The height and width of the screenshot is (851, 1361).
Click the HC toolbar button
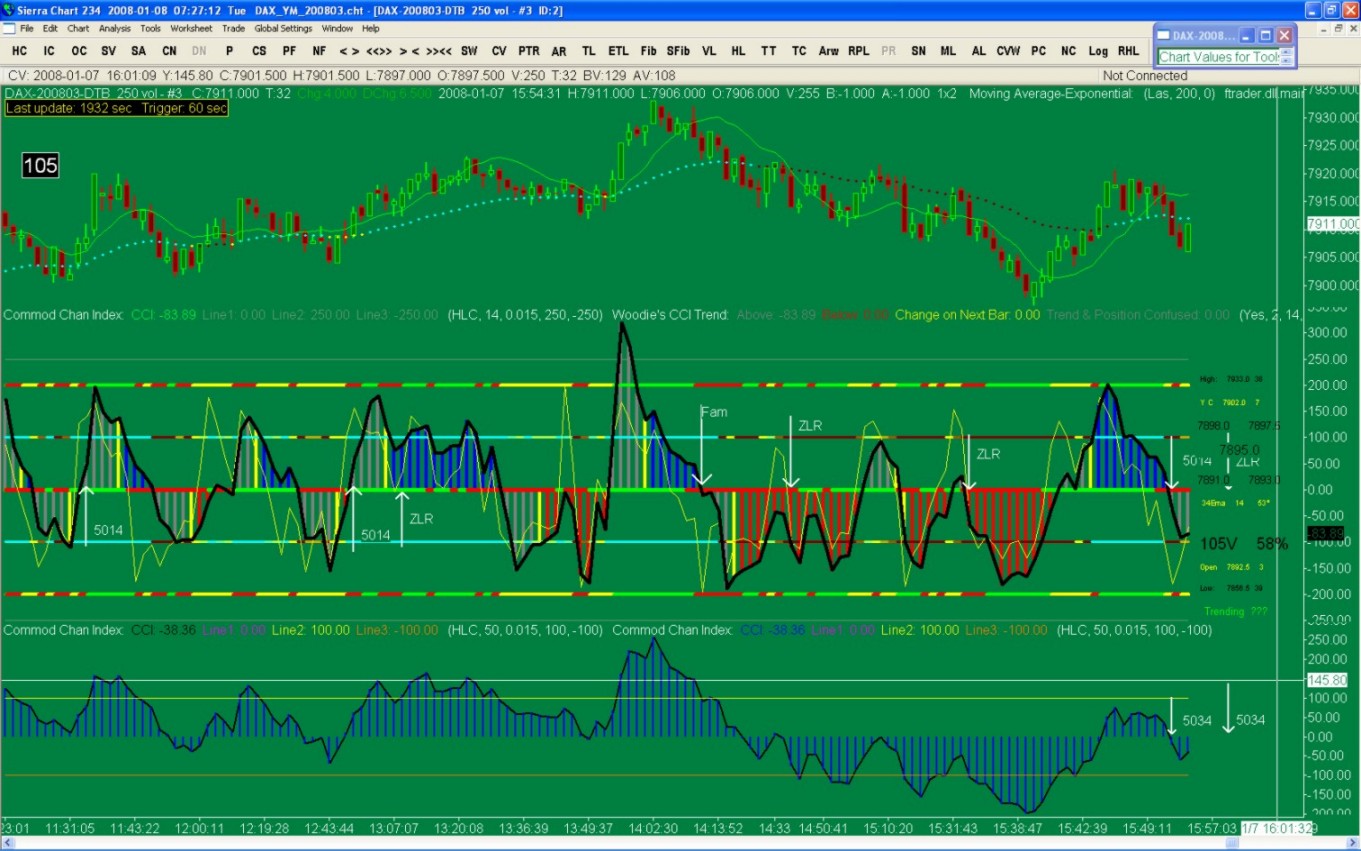pyautogui.click(x=19, y=51)
